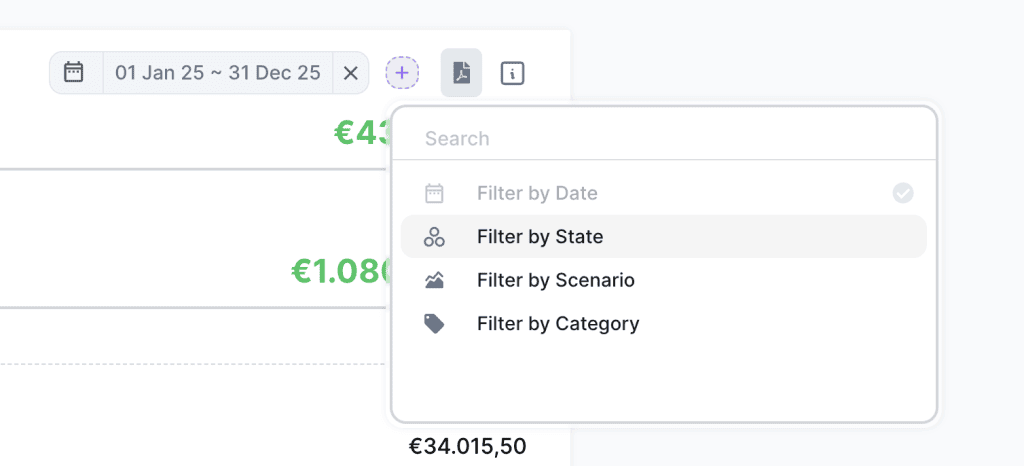Export report with the PDF icon
The image size is (1024, 466).
click(461, 73)
